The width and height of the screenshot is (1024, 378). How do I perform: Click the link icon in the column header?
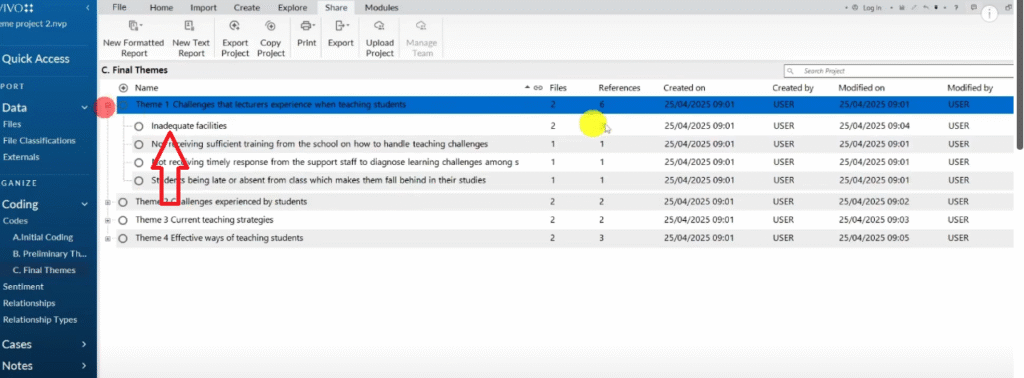[538, 87]
